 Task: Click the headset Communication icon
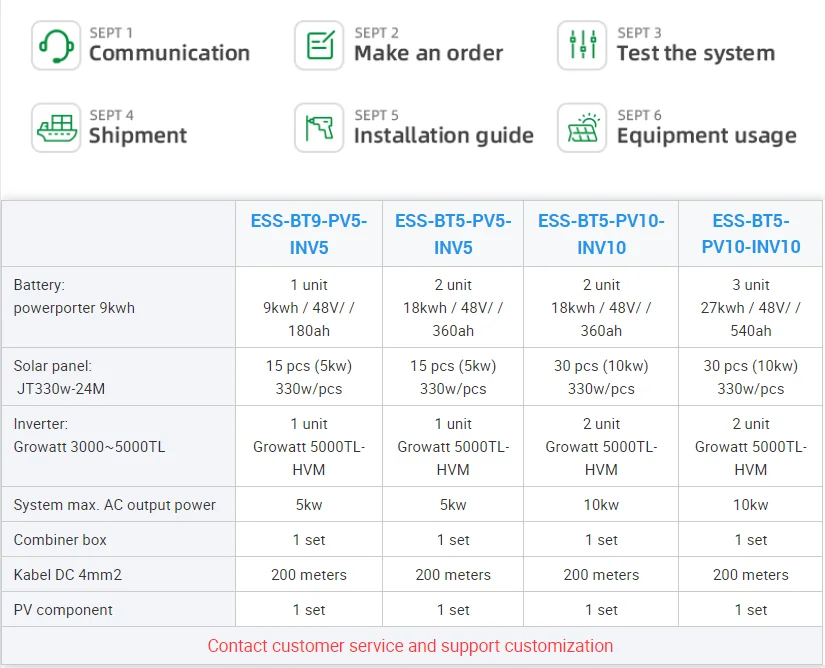click(56, 46)
